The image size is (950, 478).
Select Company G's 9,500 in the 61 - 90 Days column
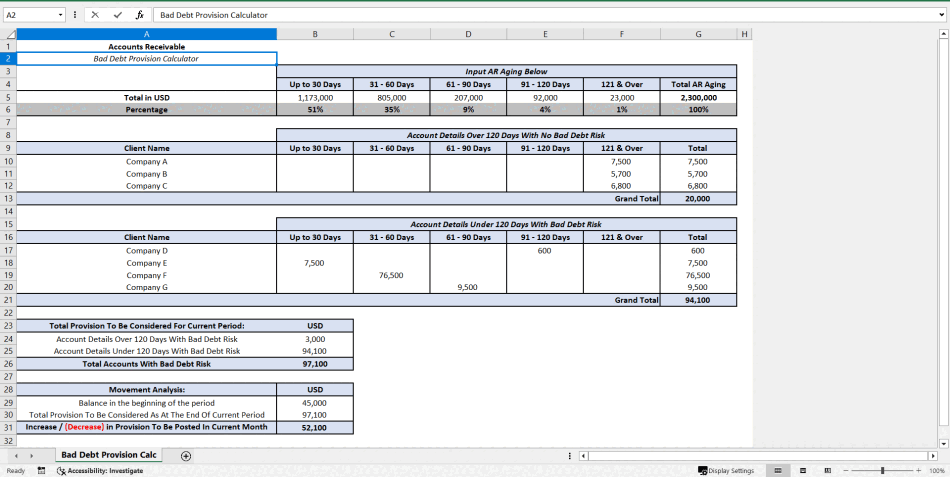point(468,288)
